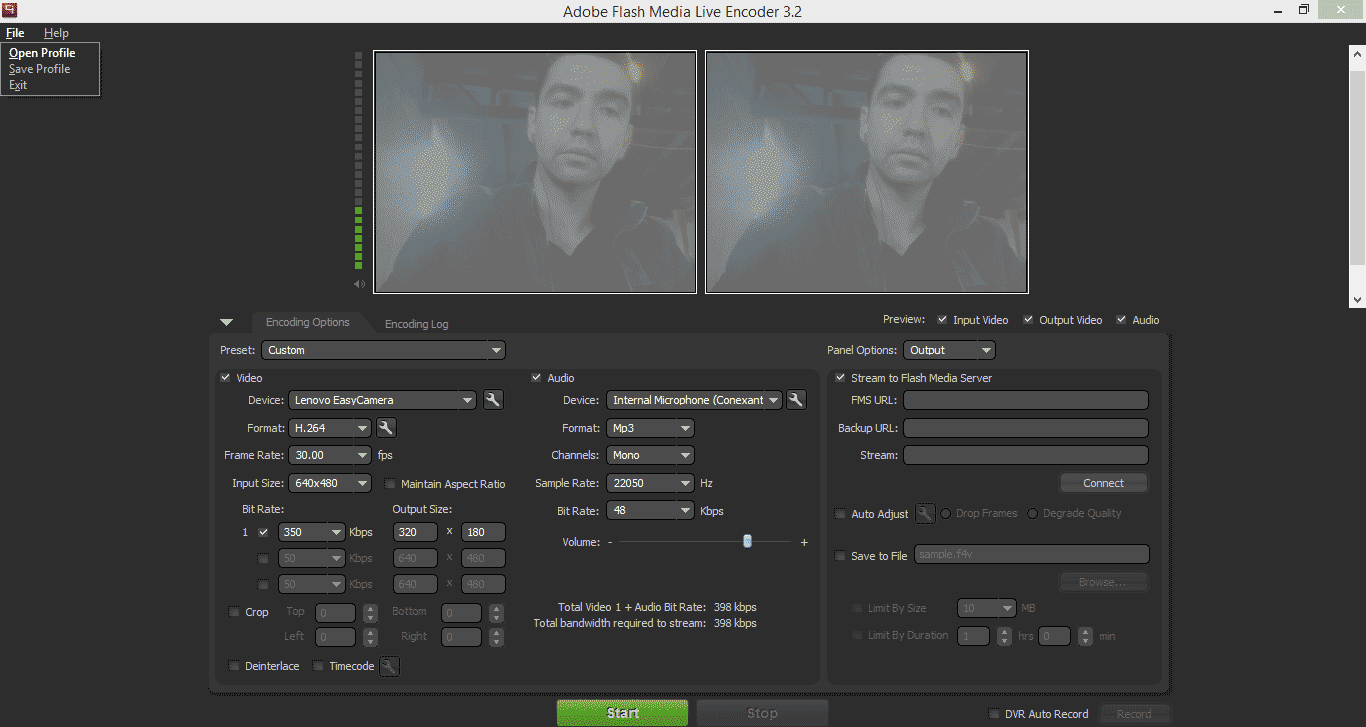Open video Device dropdown Lenovo EasyCamera

point(382,400)
